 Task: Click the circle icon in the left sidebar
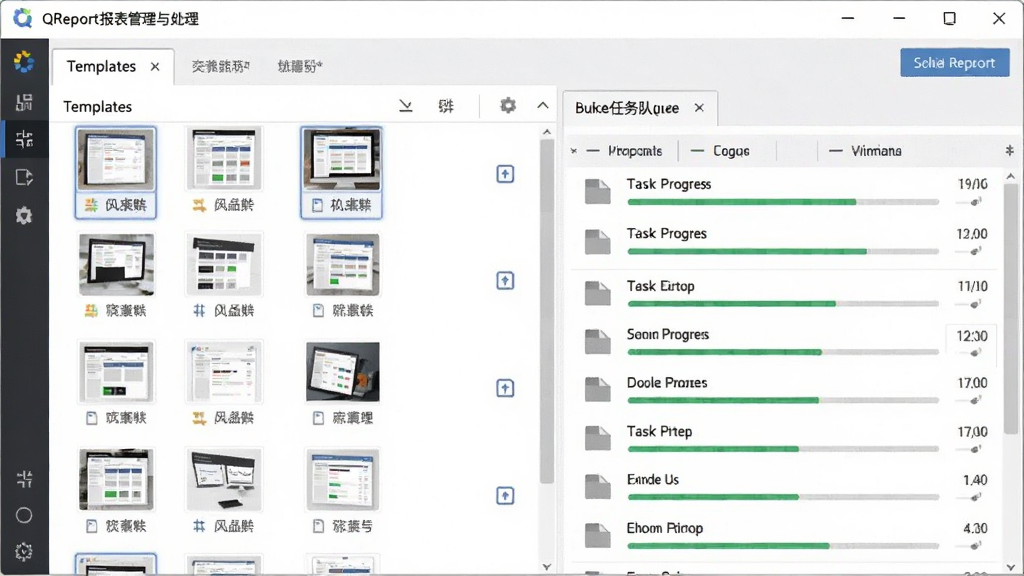pos(24,515)
